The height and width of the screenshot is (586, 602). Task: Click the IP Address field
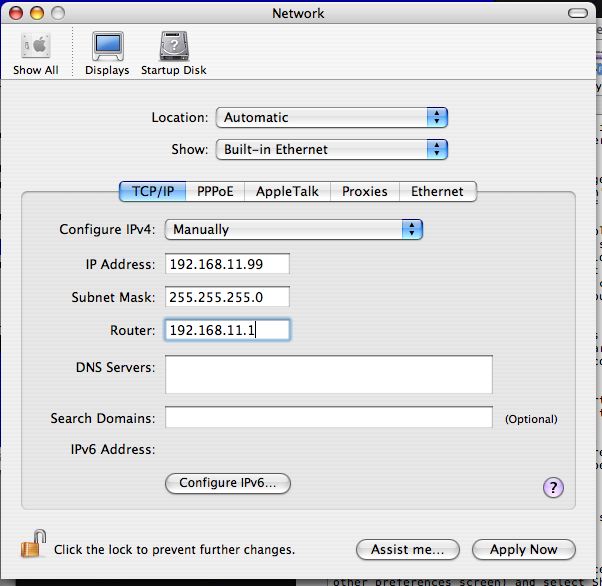pos(227,264)
